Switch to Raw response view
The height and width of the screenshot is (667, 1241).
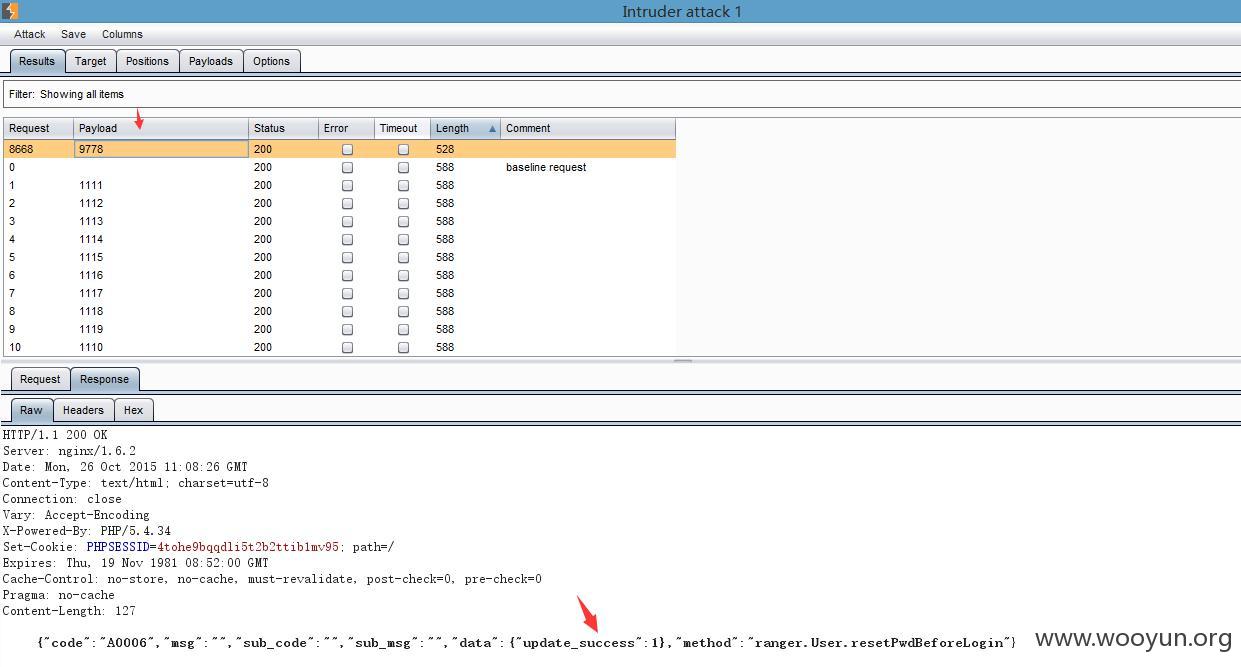coord(31,410)
